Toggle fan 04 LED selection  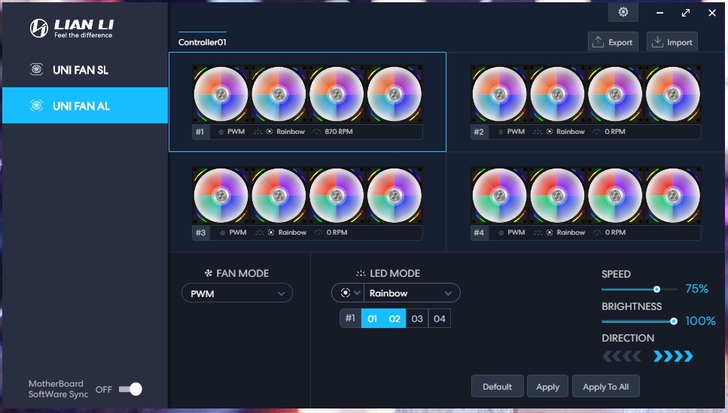(439, 318)
